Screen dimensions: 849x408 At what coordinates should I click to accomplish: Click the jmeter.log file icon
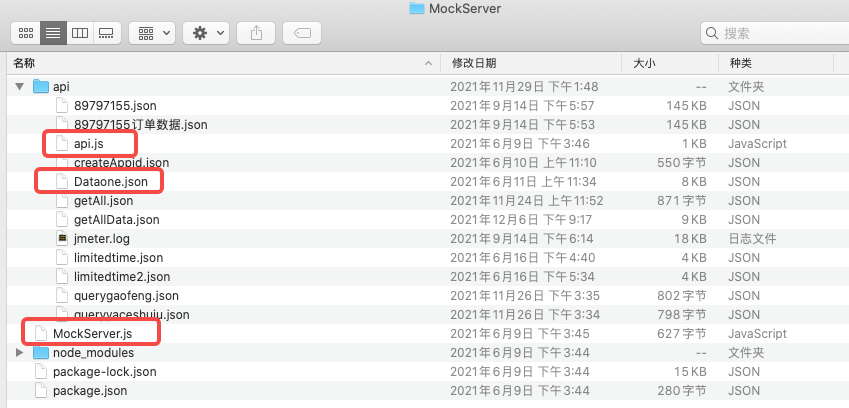(62, 239)
